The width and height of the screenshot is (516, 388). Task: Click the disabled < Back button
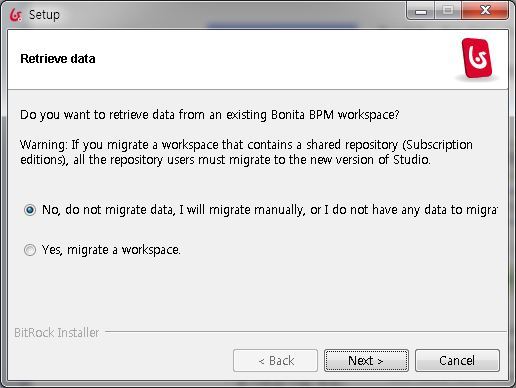point(275,361)
